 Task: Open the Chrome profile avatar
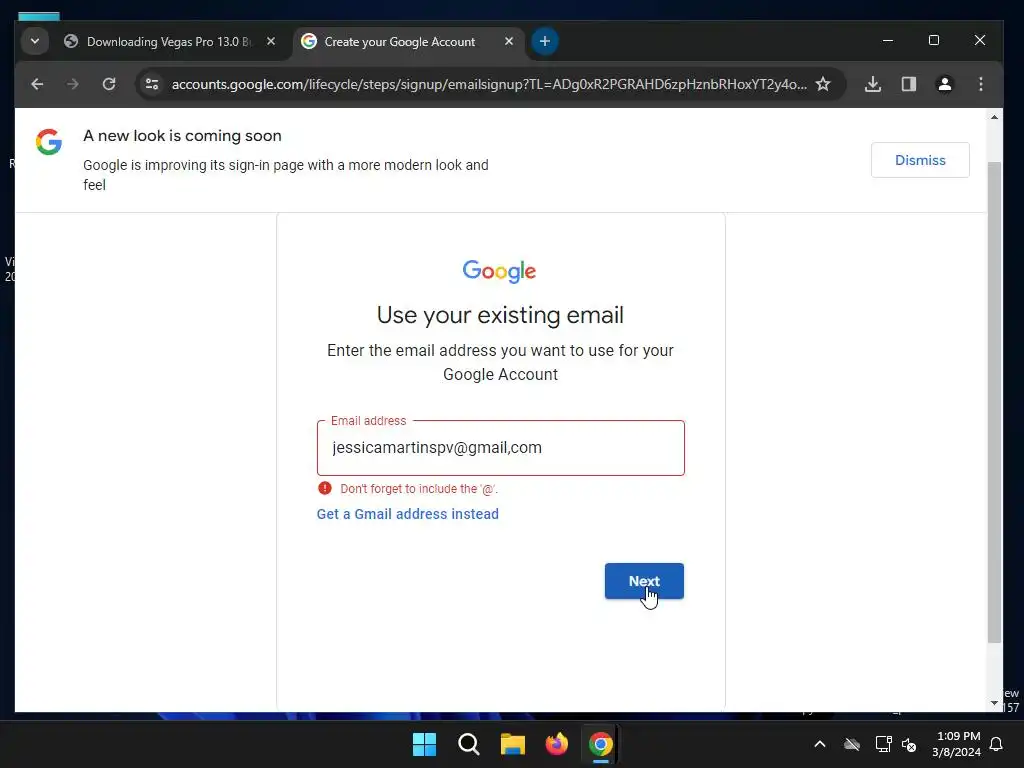944,84
